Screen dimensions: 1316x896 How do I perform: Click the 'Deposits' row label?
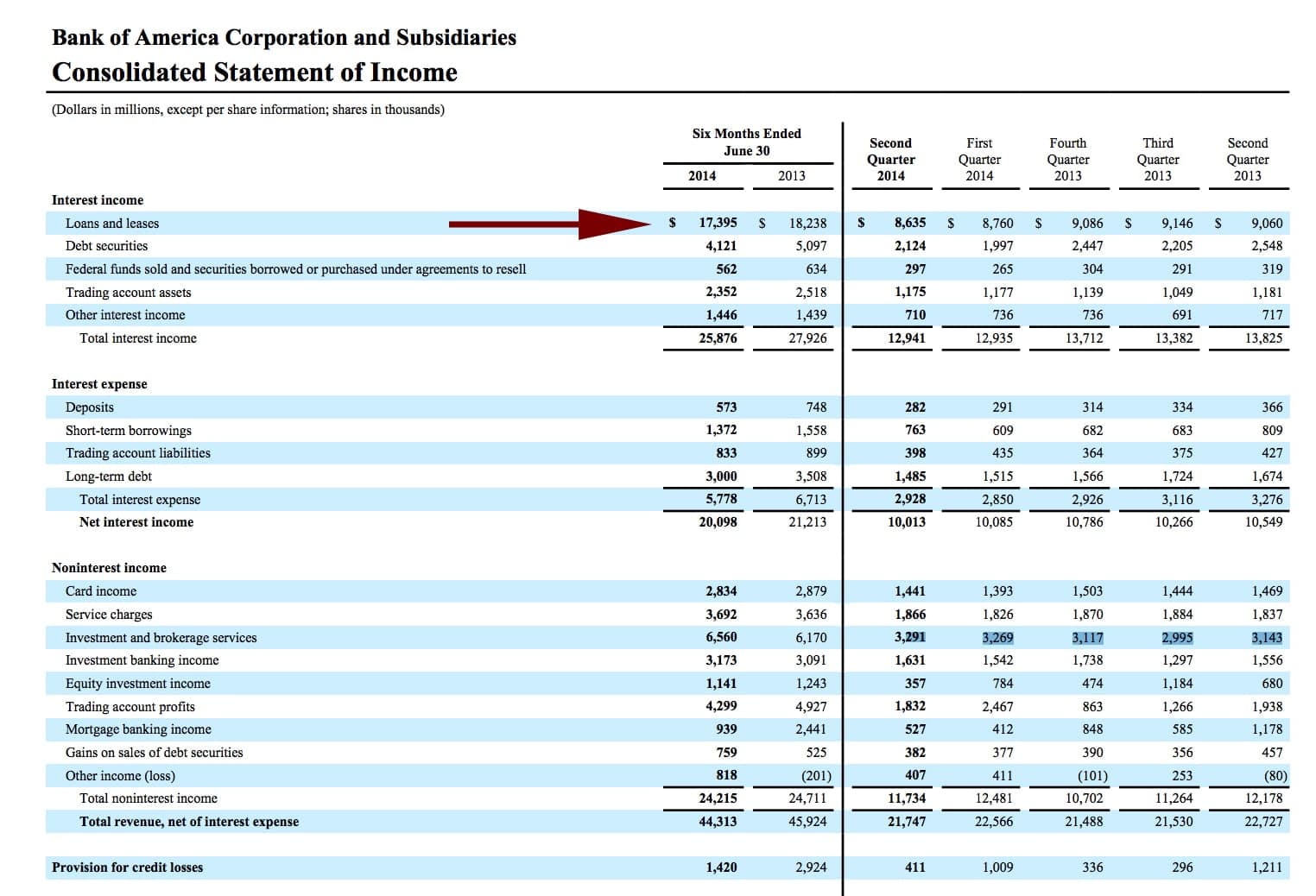coord(90,407)
